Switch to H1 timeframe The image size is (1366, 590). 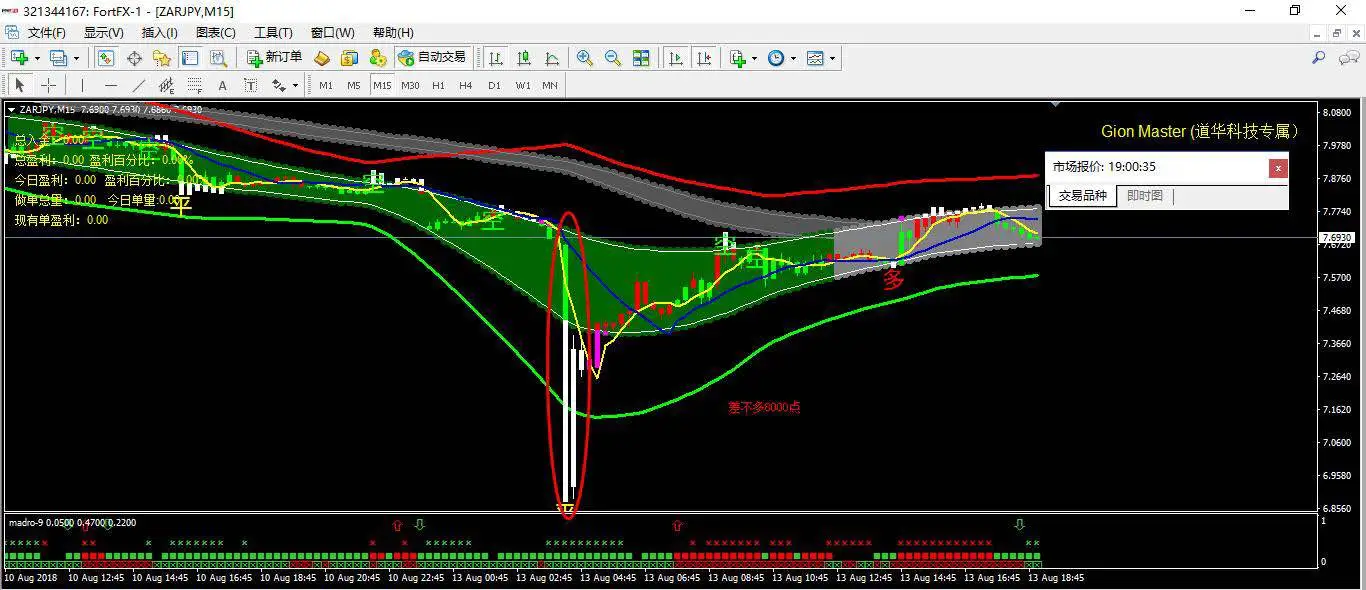coord(438,85)
